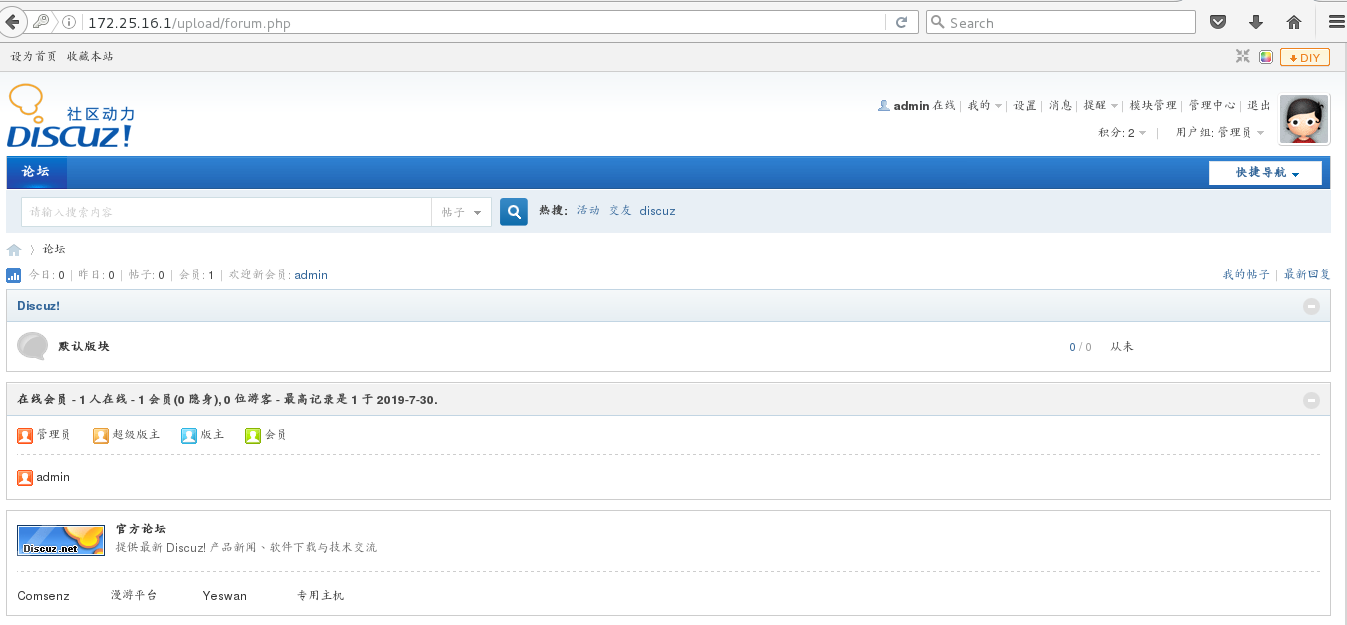Click the 论坛 breadcrumb text
The height and width of the screenshot is (625, 1347).
[x=54, y=249]
